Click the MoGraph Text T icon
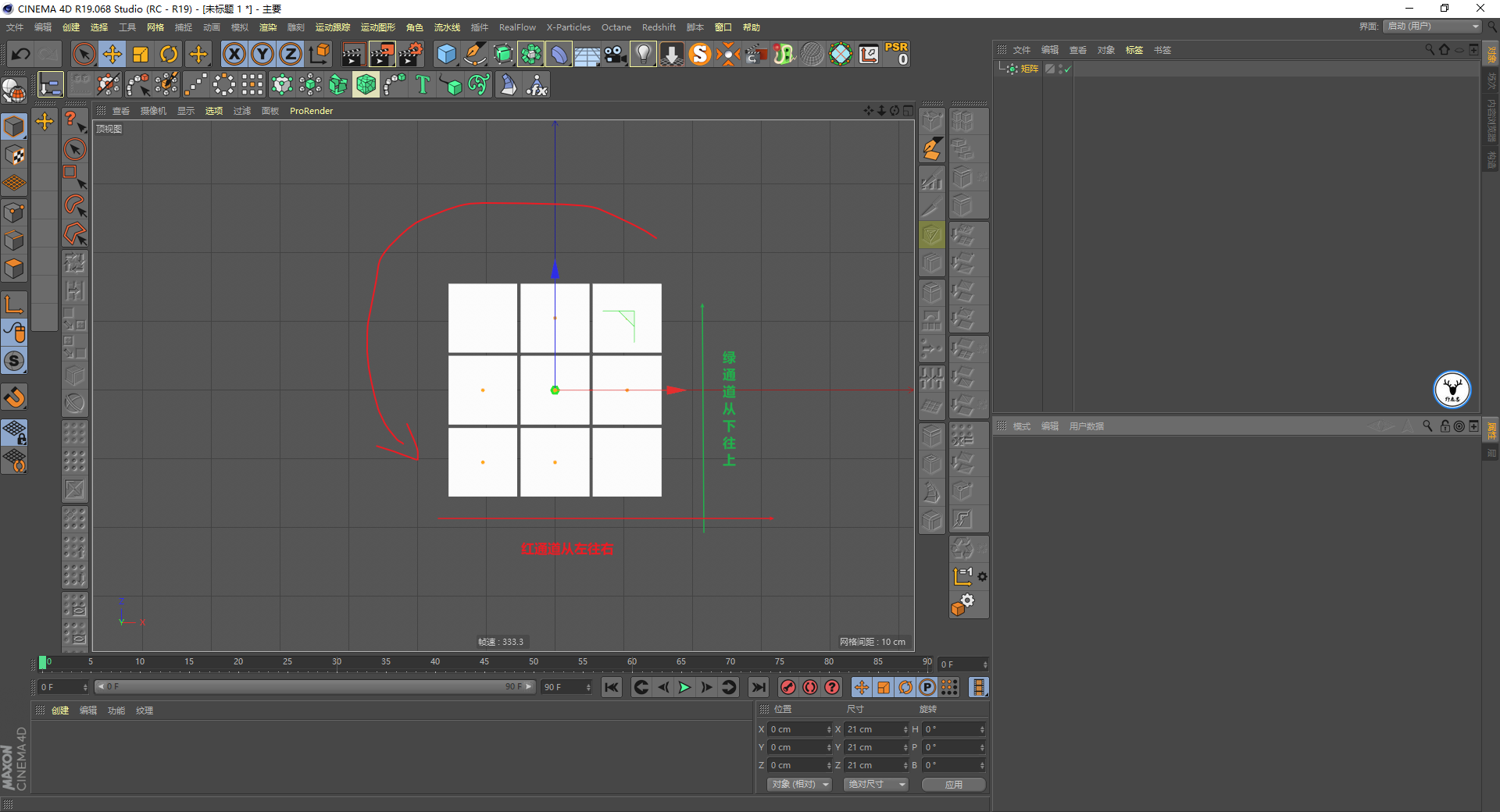This screenshot has height=812, width=1500. click(423, 84)
